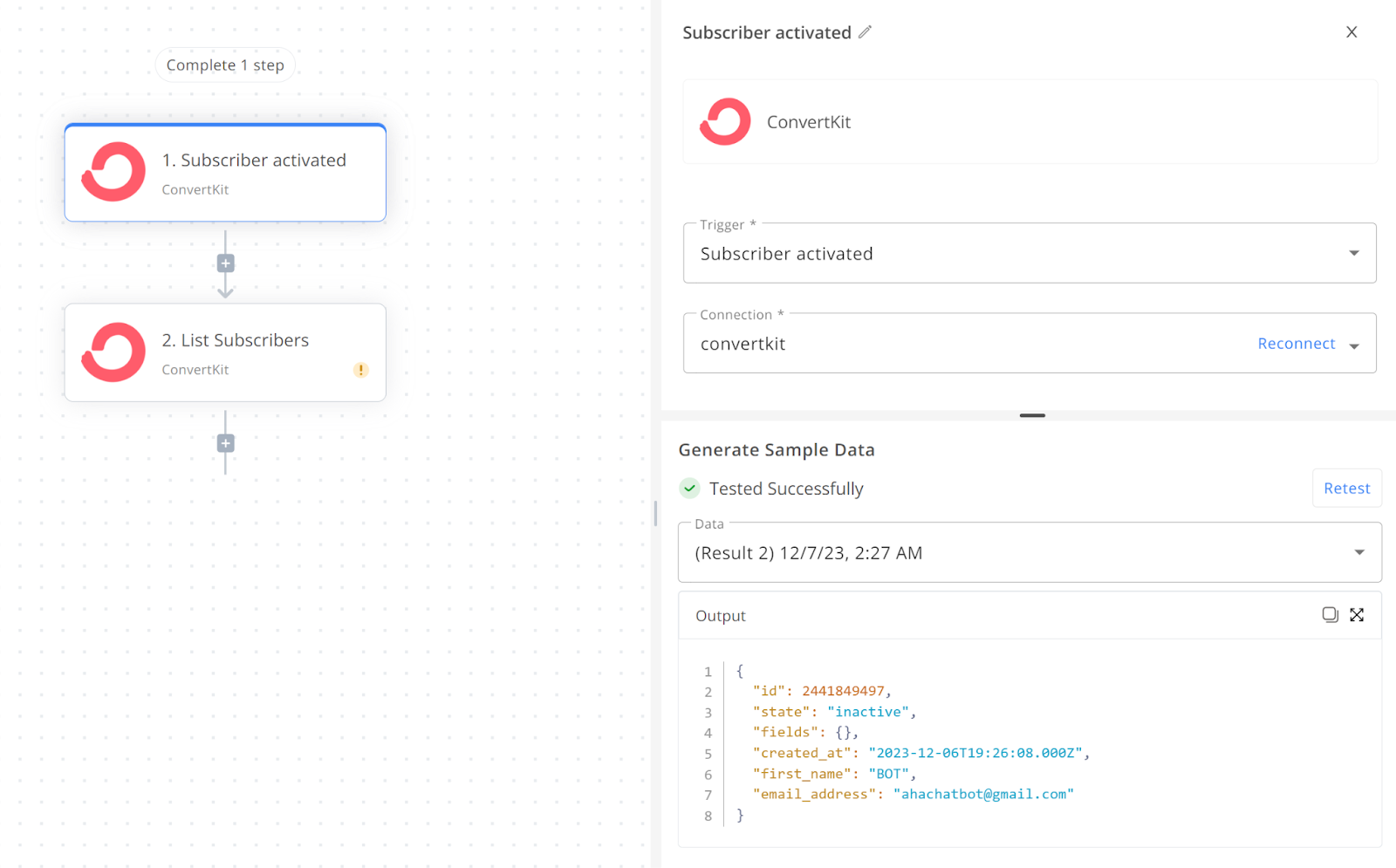Click the convertkit connection field
Screen dimensions: 1396x868
1030,343
